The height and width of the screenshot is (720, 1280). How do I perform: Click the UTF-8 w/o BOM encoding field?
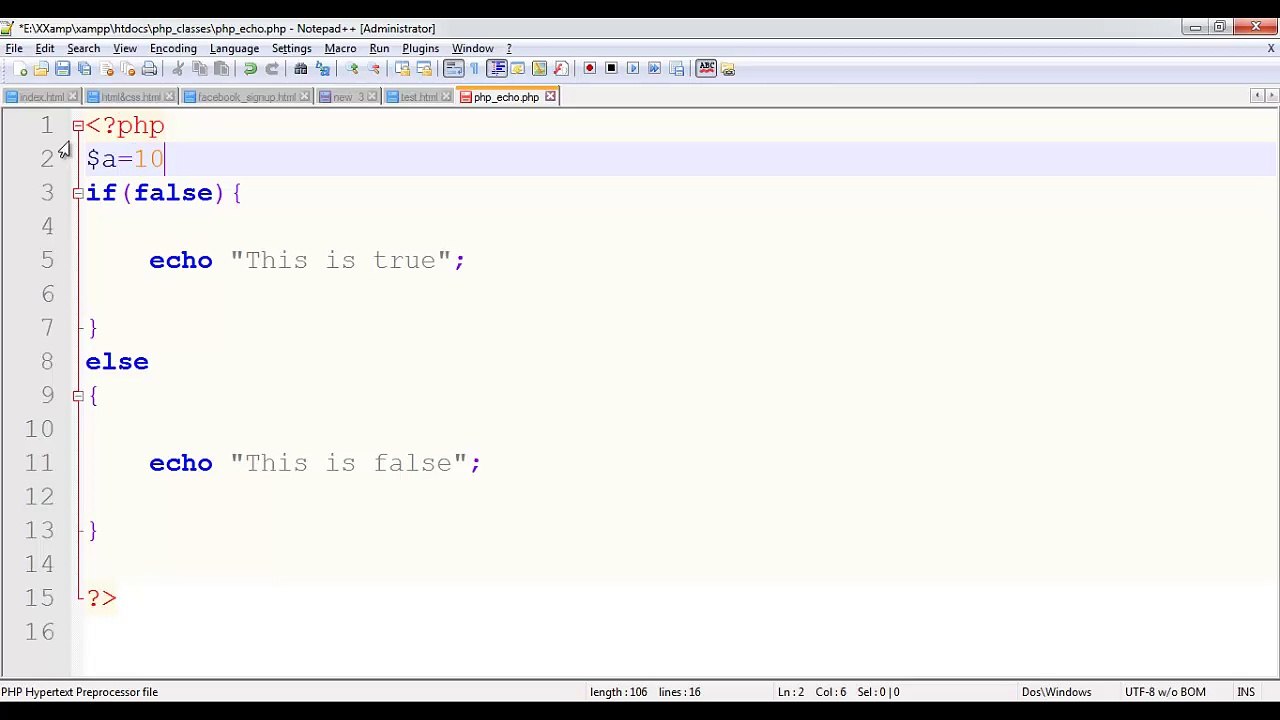pos(1165,692)
